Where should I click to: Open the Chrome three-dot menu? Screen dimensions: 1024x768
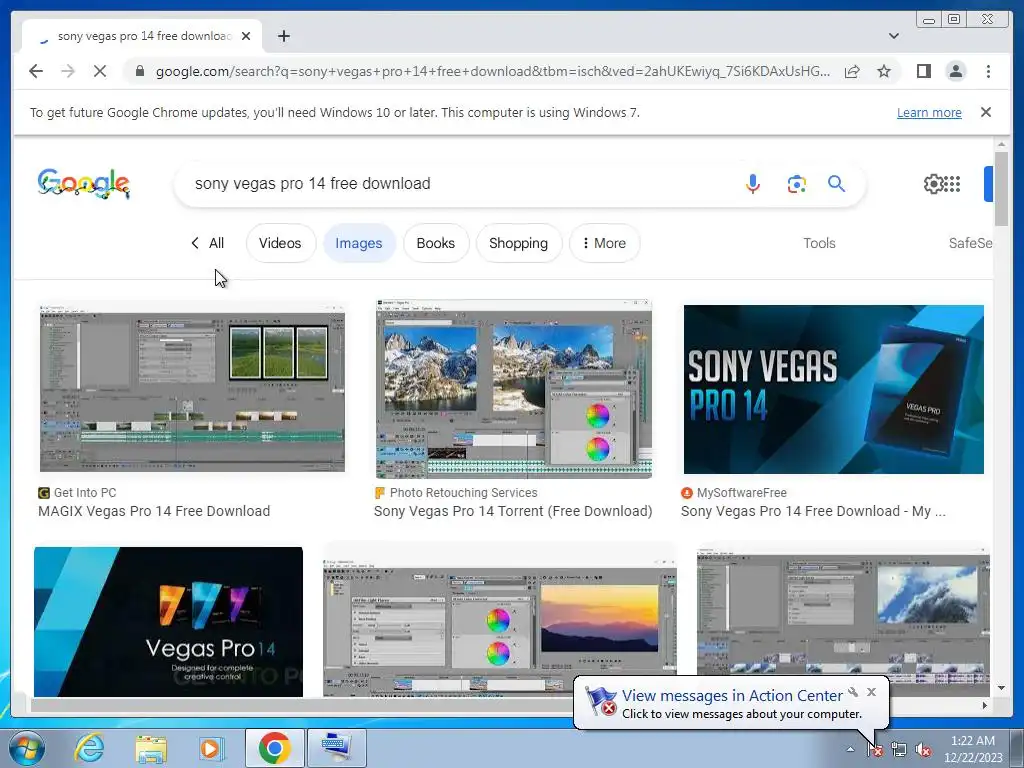[988, 71]
